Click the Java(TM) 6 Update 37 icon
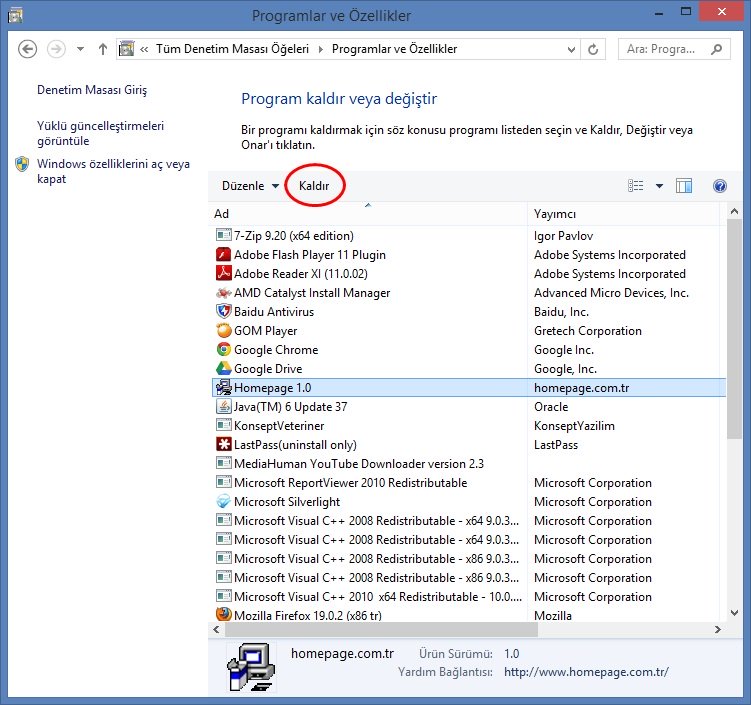 click(x=223, y=407)
